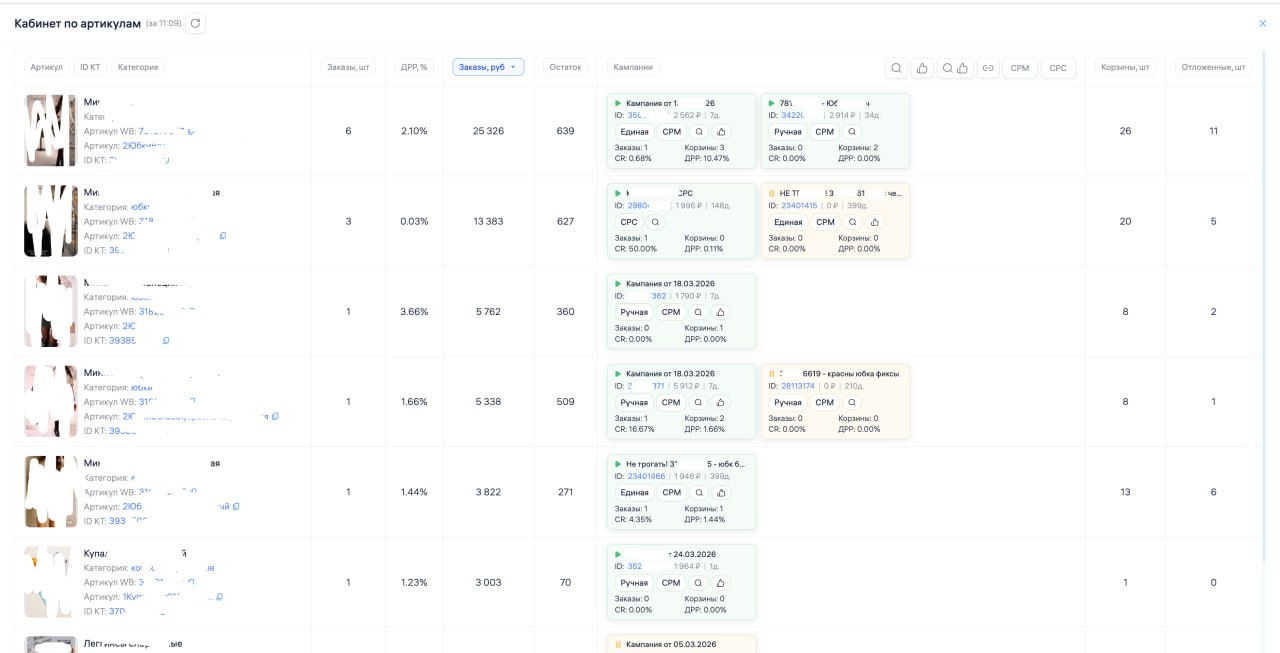Select the Артикул column chip
This screenshot has width=1280, height=653.
coord(47,67)
